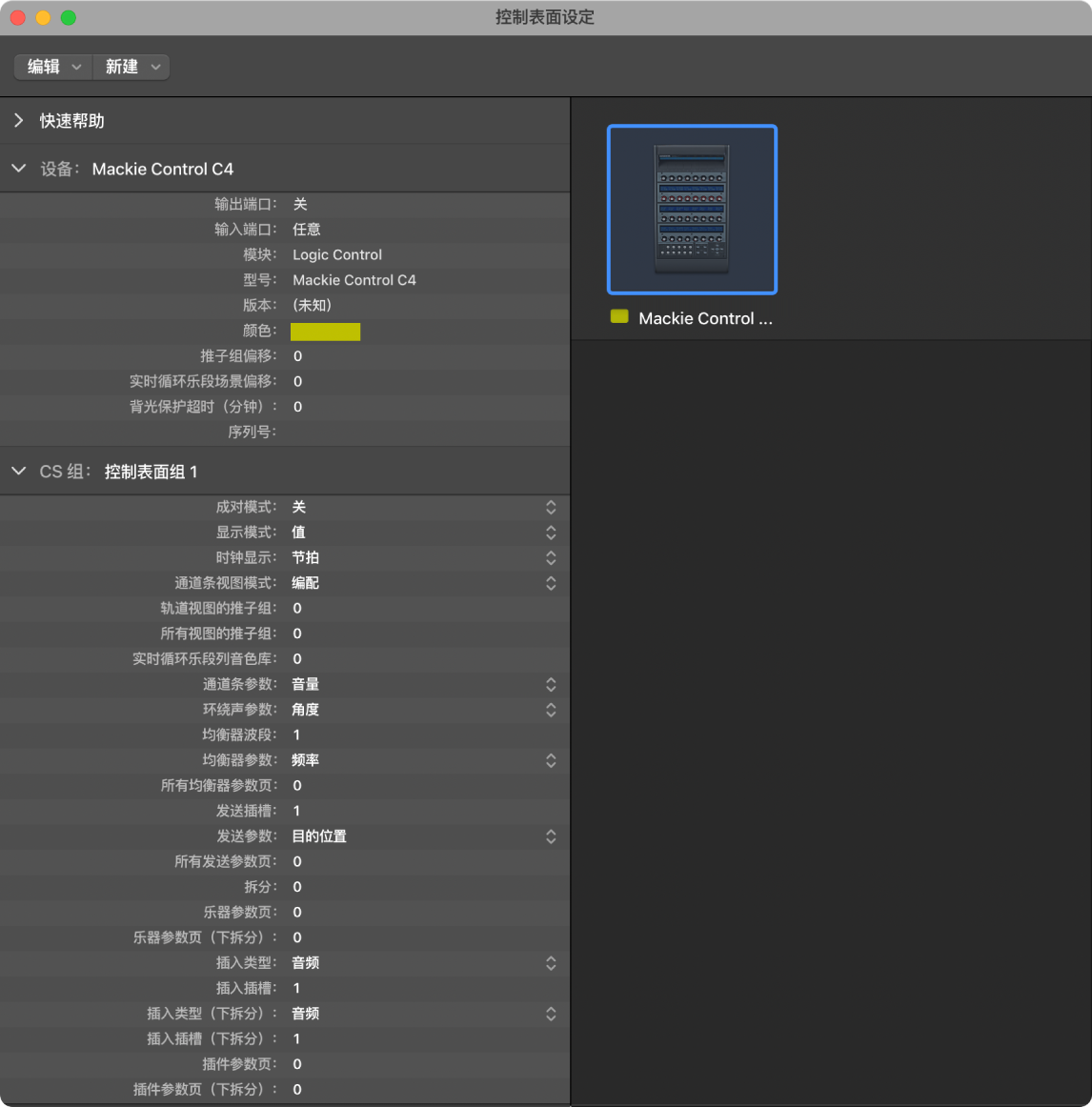This screenshot has width=1092, height=1107.
Task: Click the 乐器参数页（下拆分） value
Action: coord(297,937)
